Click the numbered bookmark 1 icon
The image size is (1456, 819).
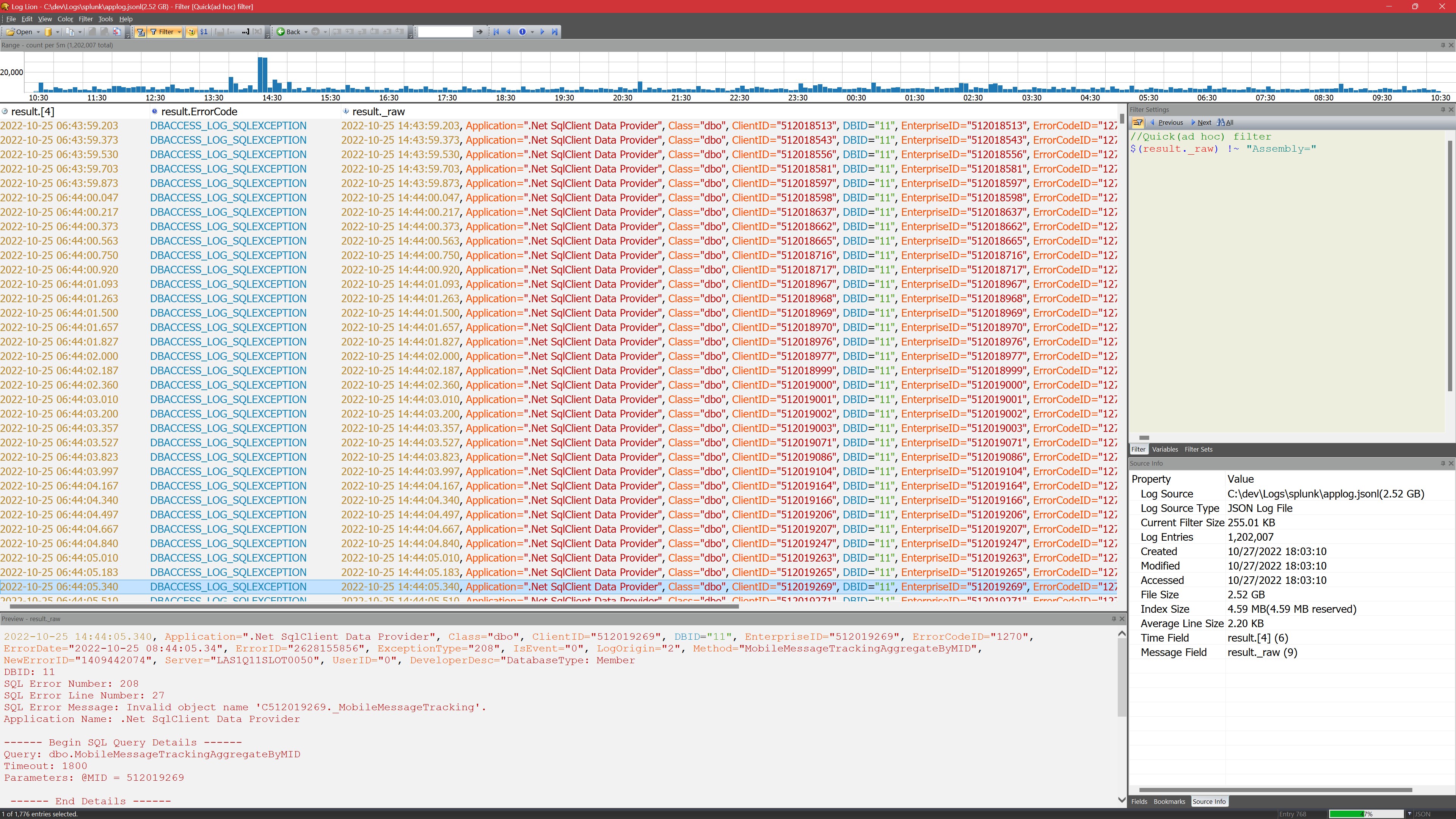pyautogui.click(x=522, y=31)
